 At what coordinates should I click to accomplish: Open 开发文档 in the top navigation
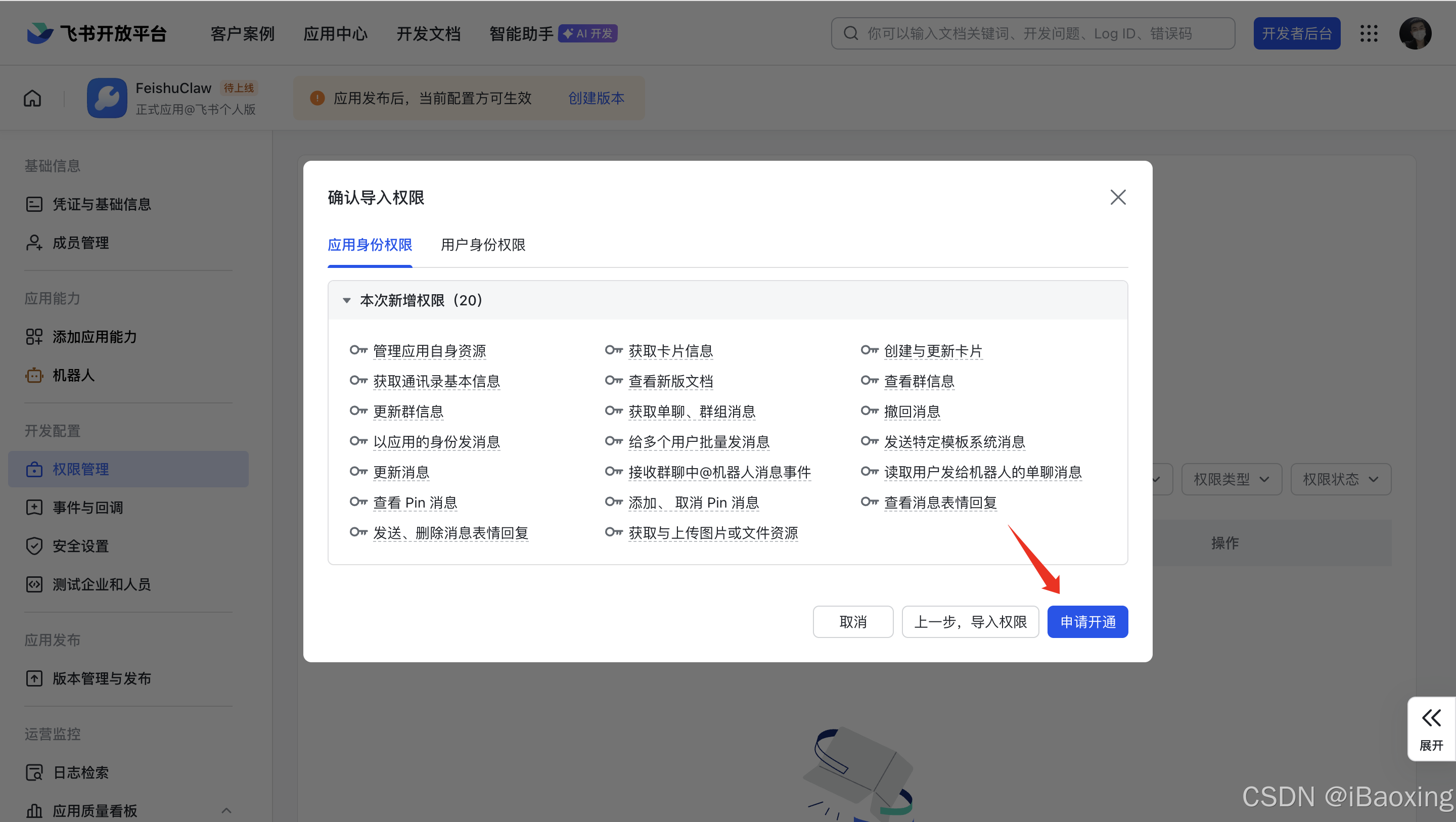click(x=428, y=33)
